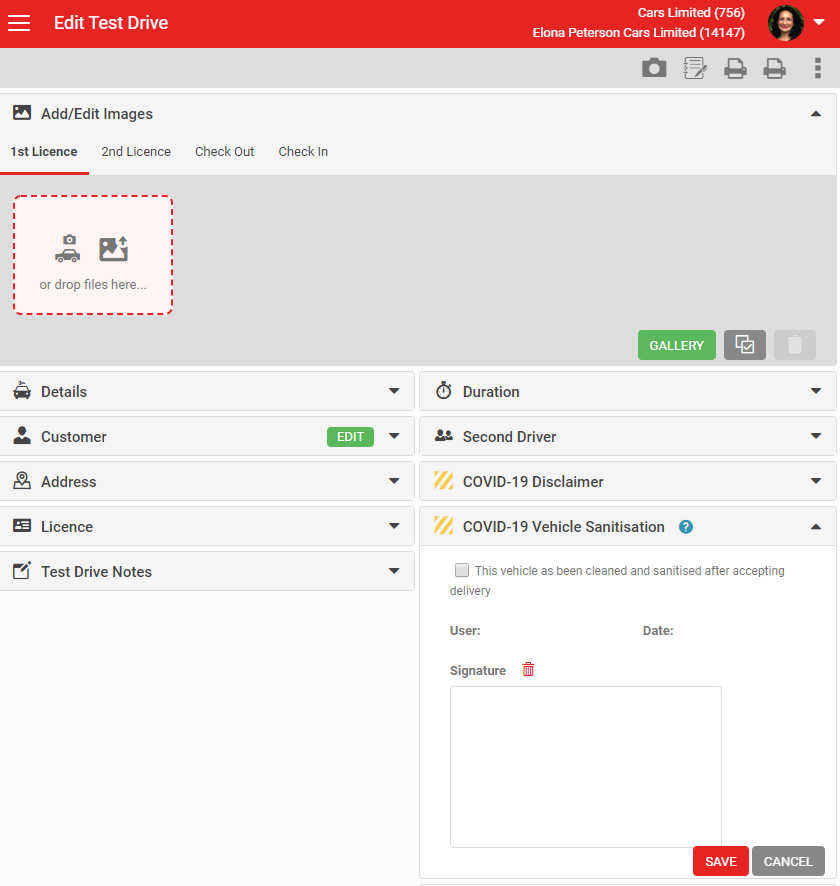Click the Add/Edit Images picture icon

(x=22, y=112)
